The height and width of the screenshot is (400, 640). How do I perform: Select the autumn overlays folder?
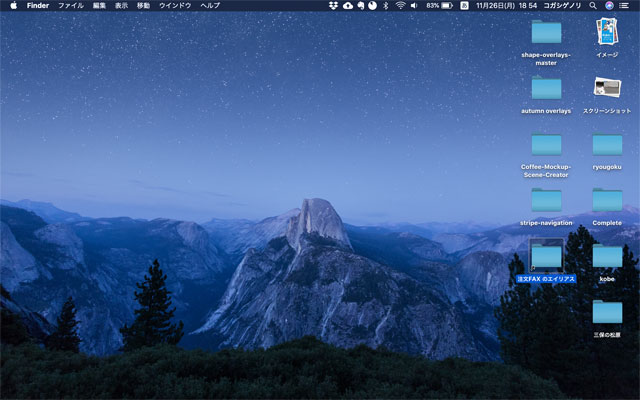546,87
